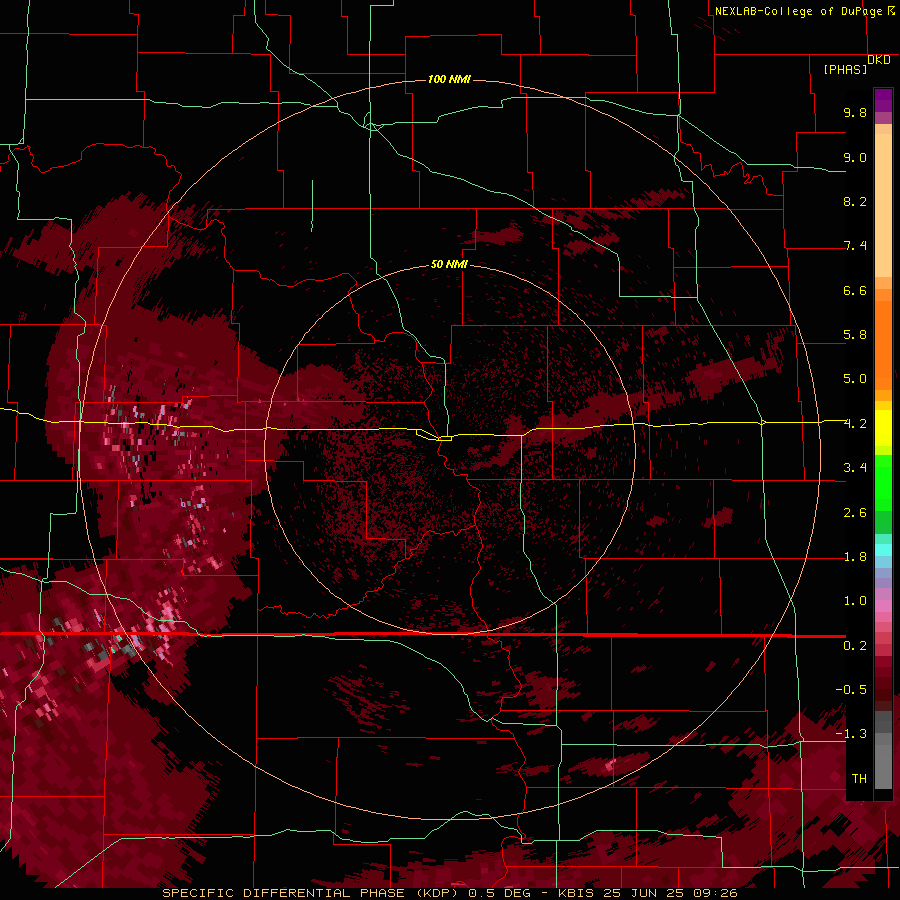Click the 9.0 value on the scale
The height and width of the screenshot is (900, 900).
[855, 157]
